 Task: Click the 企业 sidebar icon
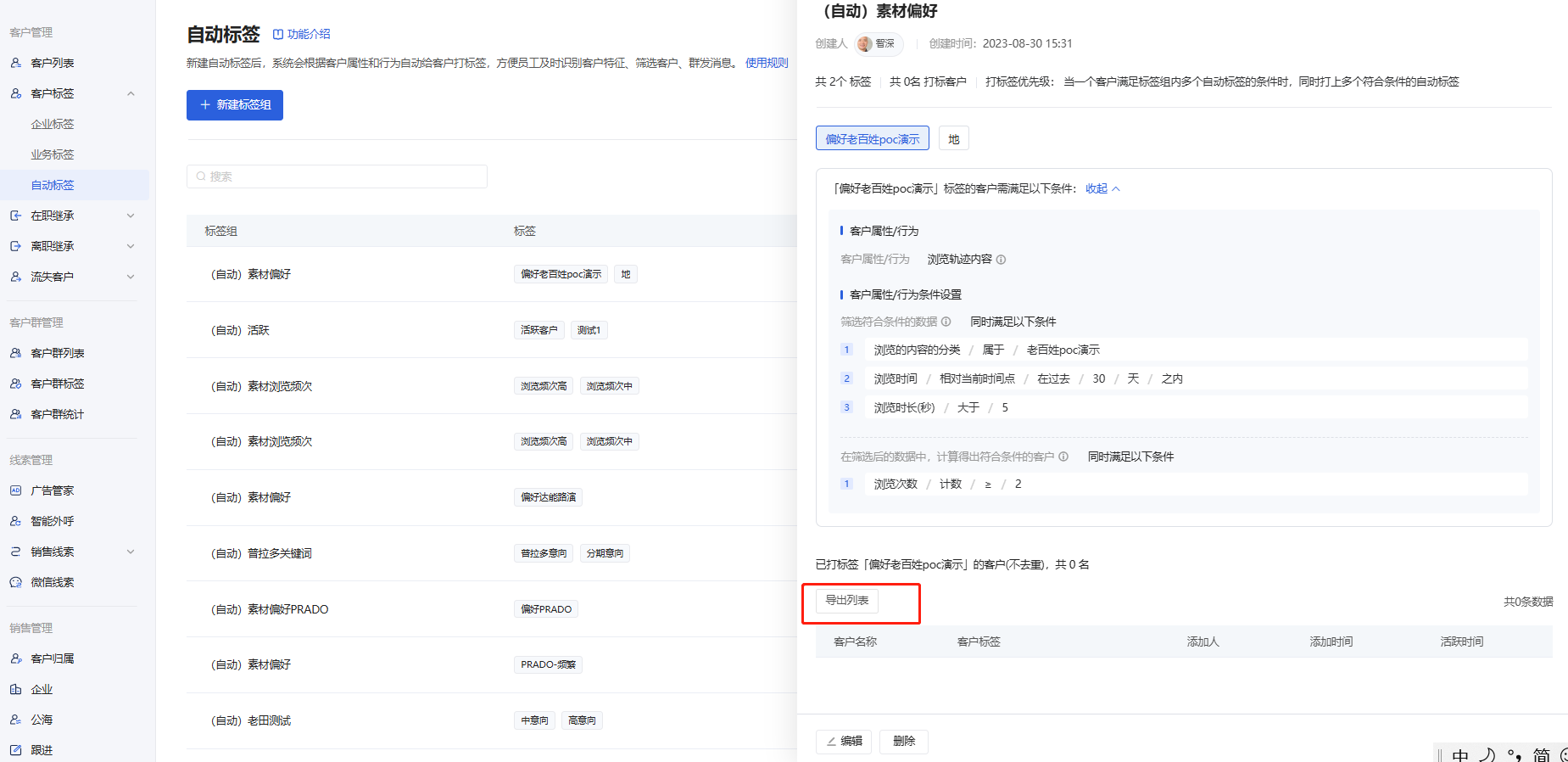pos(16,689)
